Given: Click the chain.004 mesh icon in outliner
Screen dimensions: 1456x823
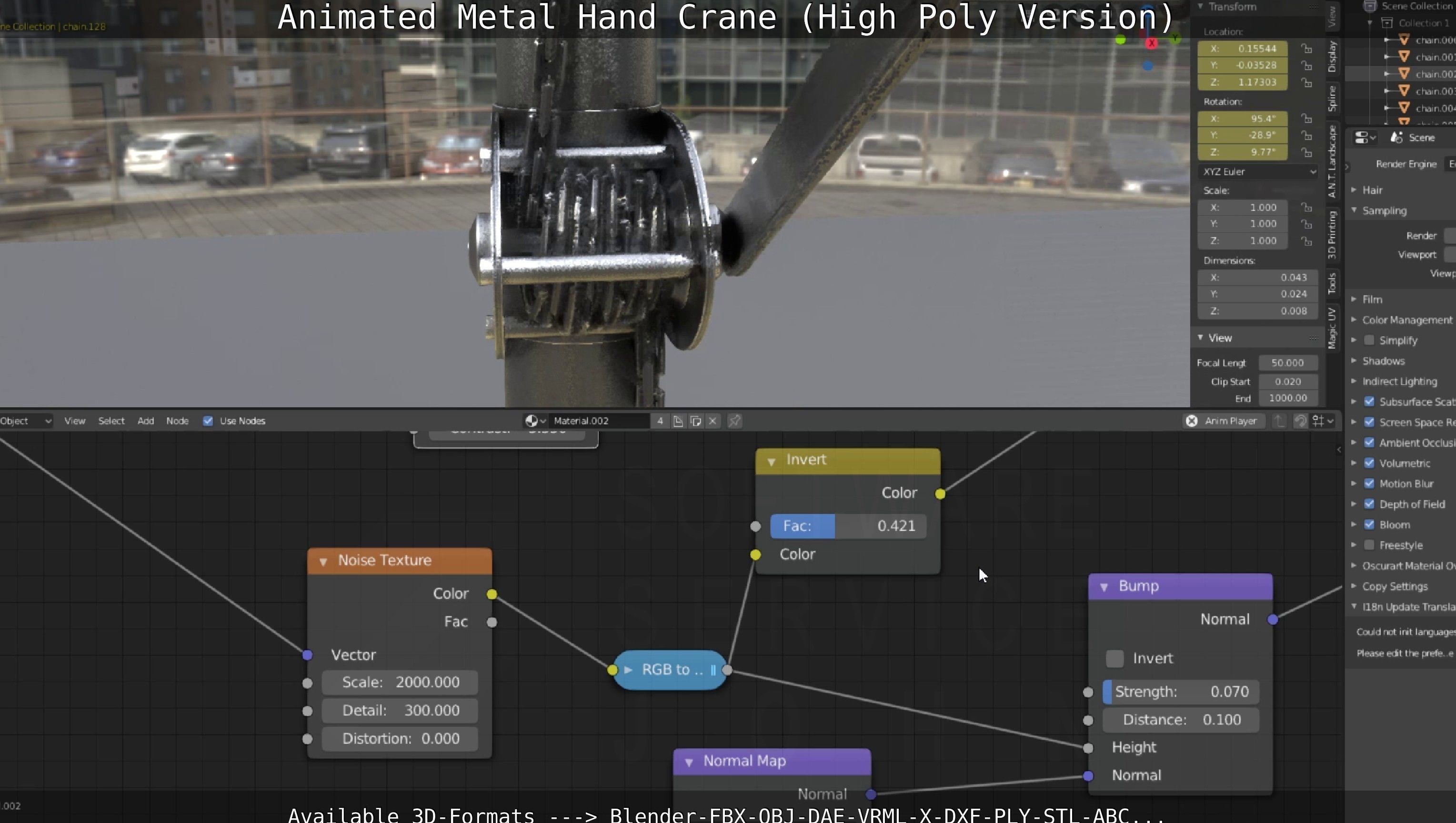Looking at the screenshot, I should [x=1404, y=107].
